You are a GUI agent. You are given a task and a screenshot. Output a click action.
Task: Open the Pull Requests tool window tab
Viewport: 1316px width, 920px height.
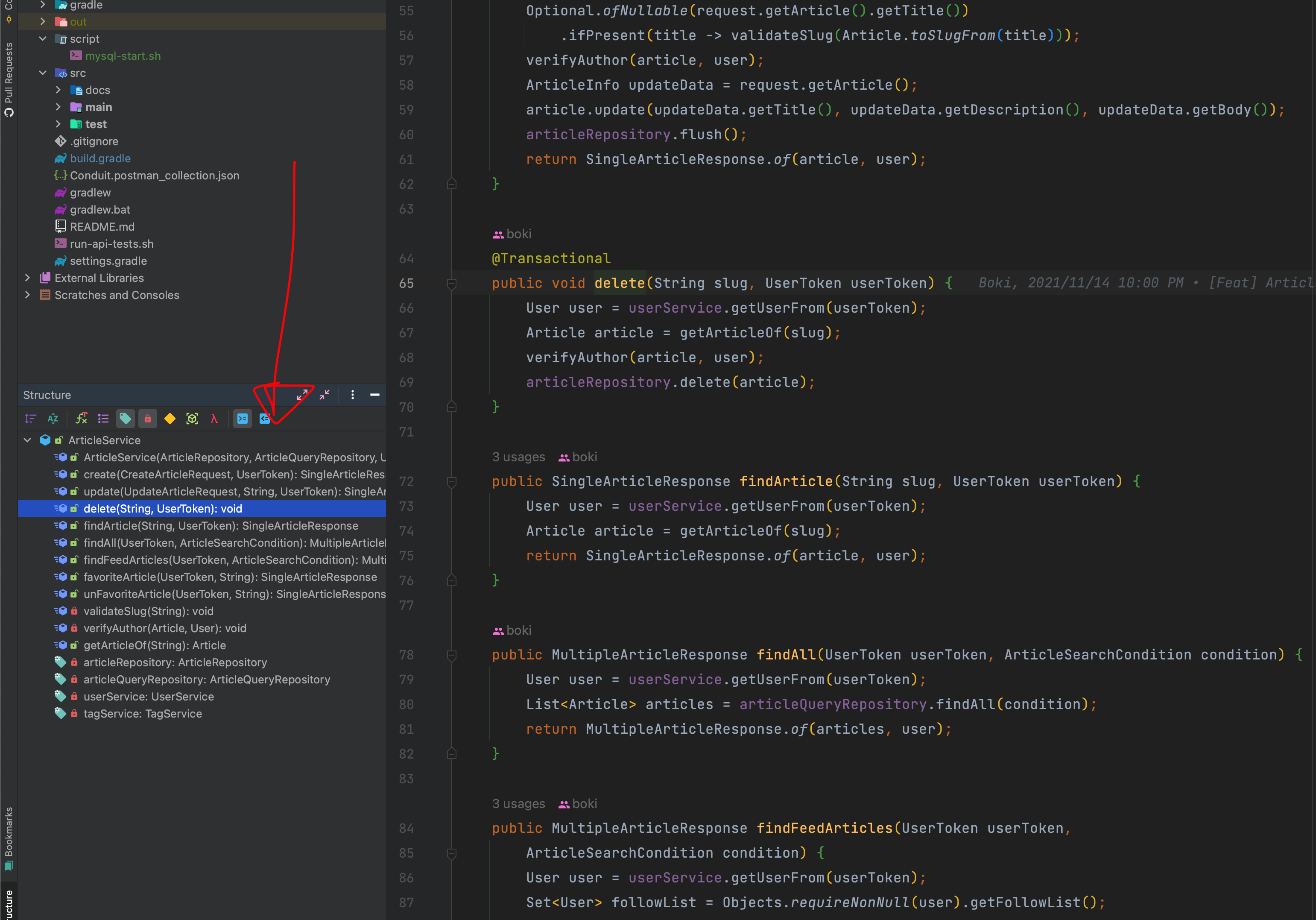tap(9, 77)
